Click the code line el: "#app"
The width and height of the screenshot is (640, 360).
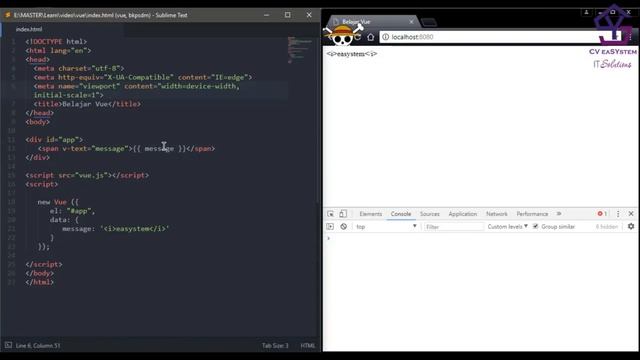[72, 211]
